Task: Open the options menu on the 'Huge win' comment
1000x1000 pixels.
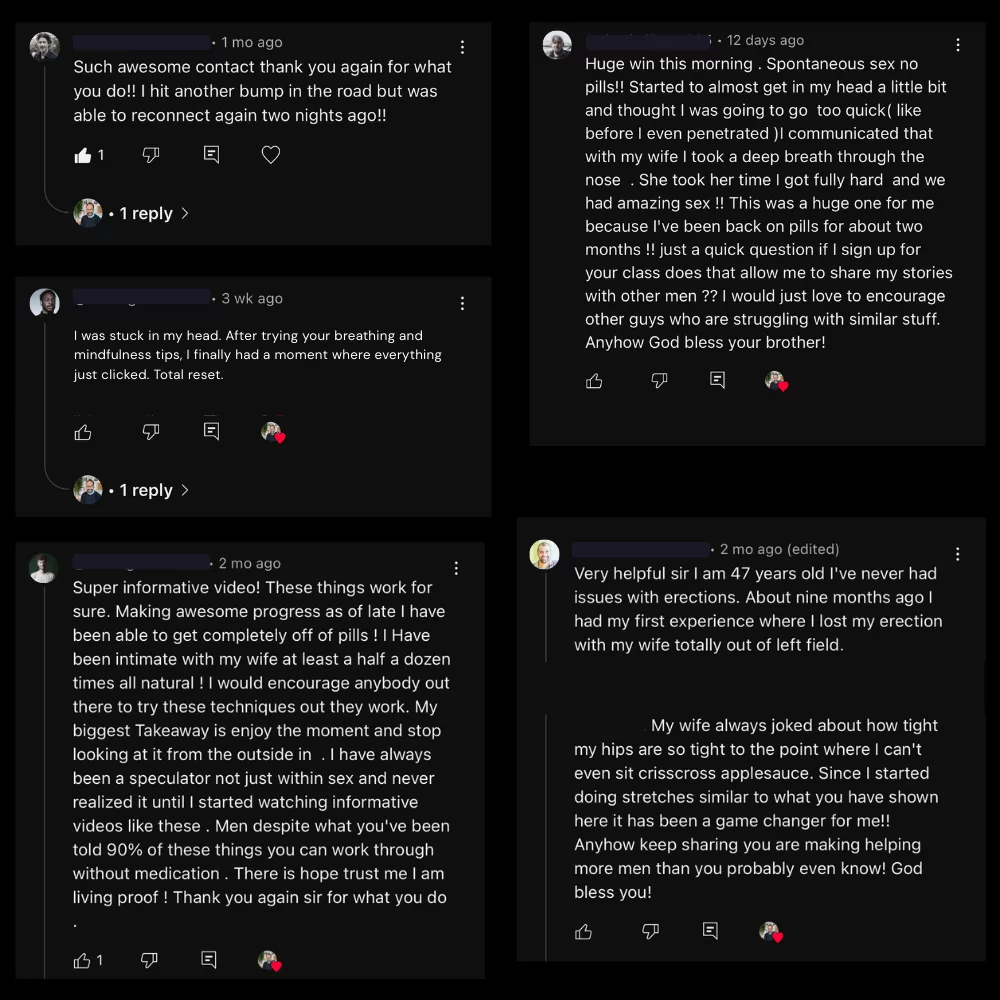Action: pyautogui.click(x=957, y=44)
